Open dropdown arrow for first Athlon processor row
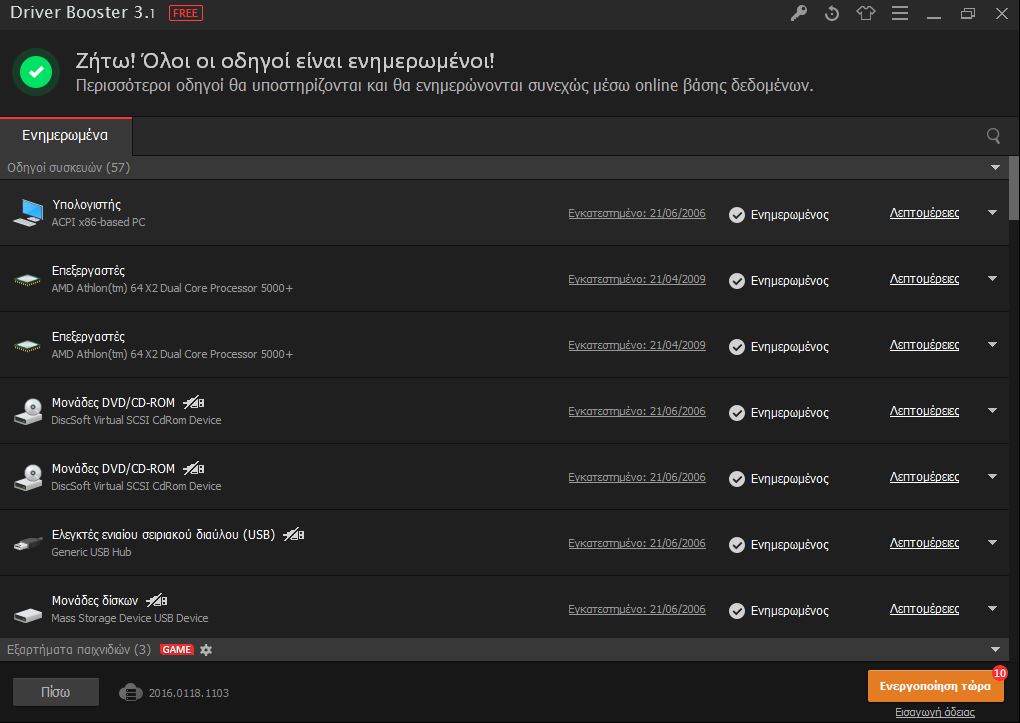Screen dimensions: 1020x723 click(992, 279)
